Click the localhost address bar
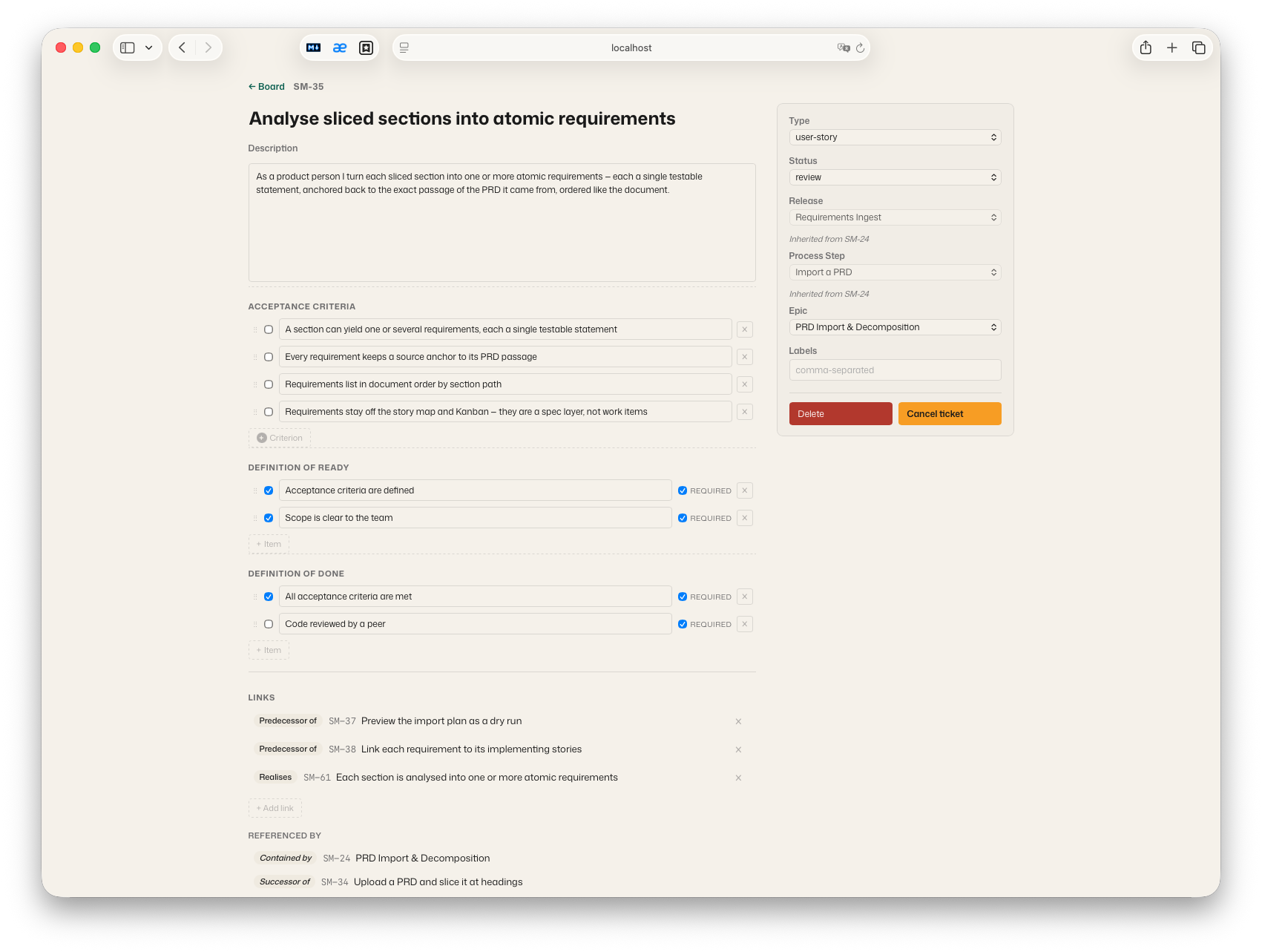The height and width of the screenshot is (952, 1262). 631,47
